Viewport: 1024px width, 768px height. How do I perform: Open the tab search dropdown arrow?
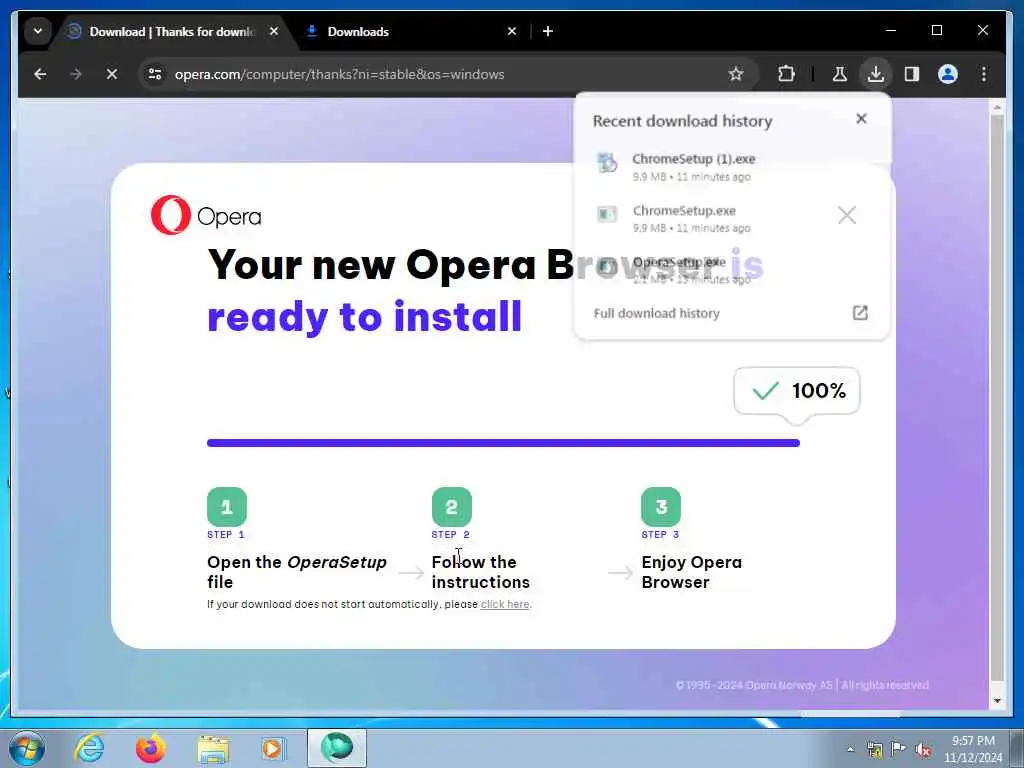(x=38, y=31)
